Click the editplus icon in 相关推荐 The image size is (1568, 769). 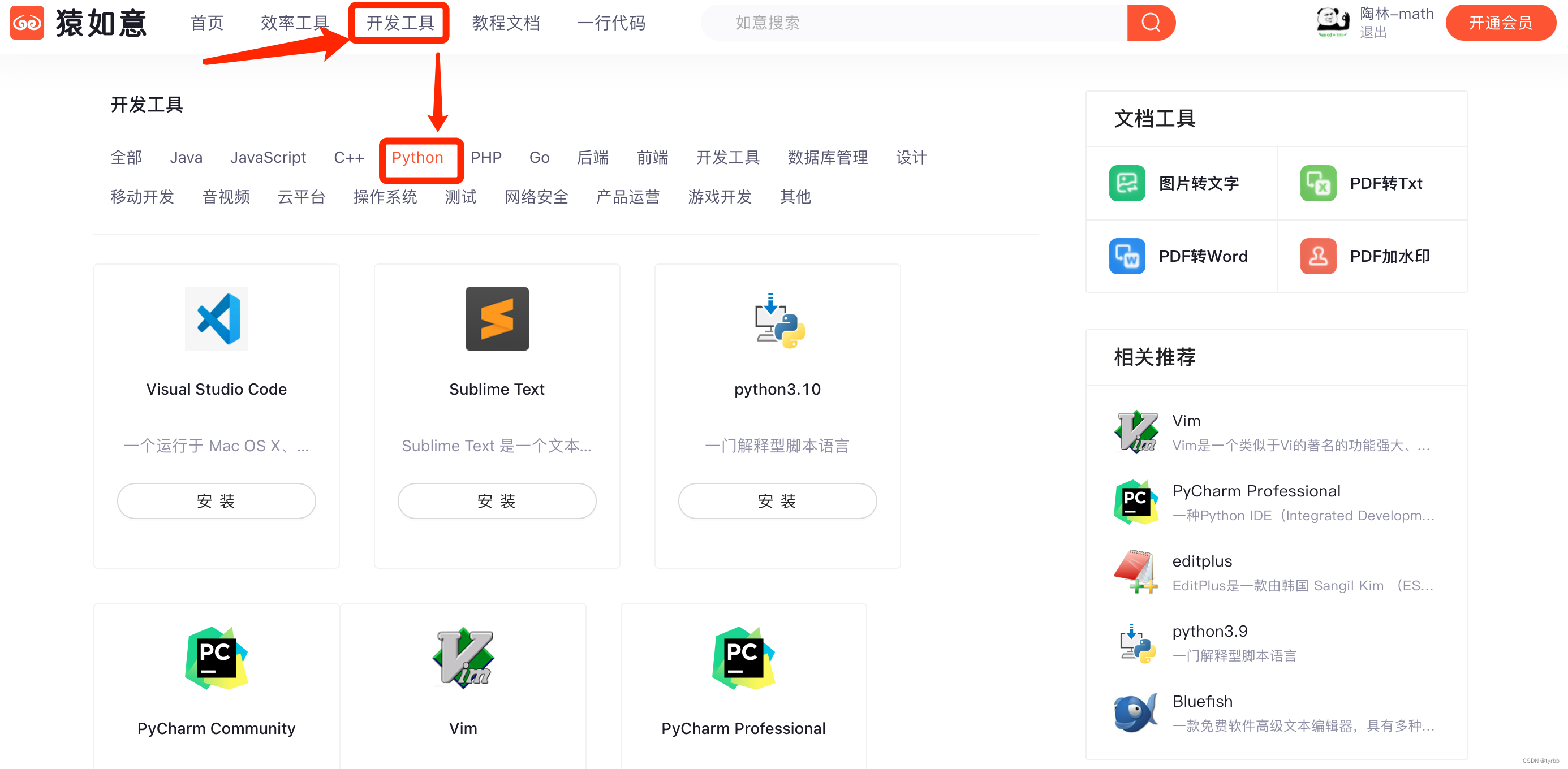pos(1136,572)
